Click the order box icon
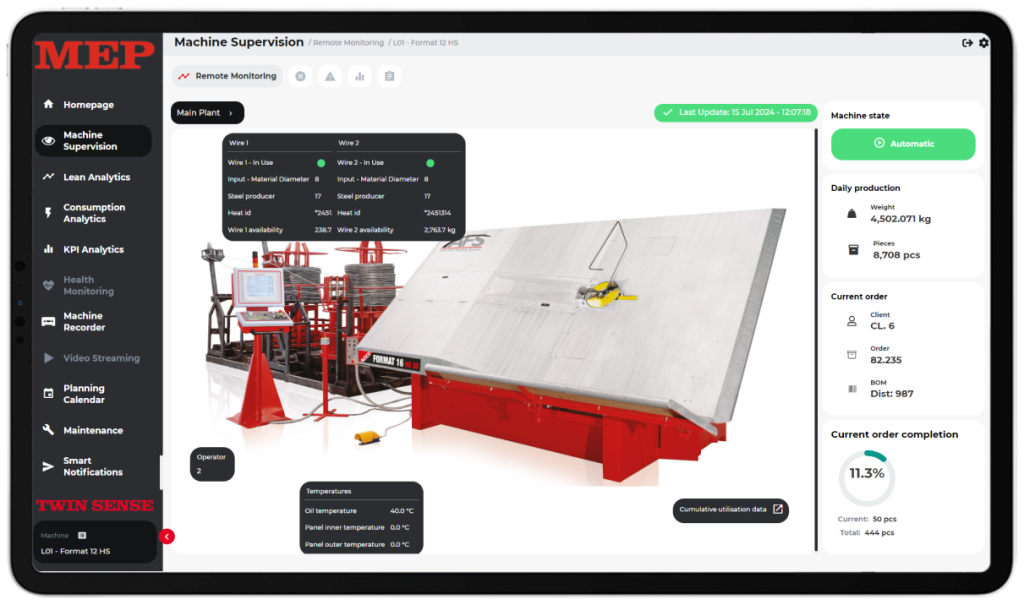Image resolution: width=1024 pixels, height=605 pixels. click(852, 355)
